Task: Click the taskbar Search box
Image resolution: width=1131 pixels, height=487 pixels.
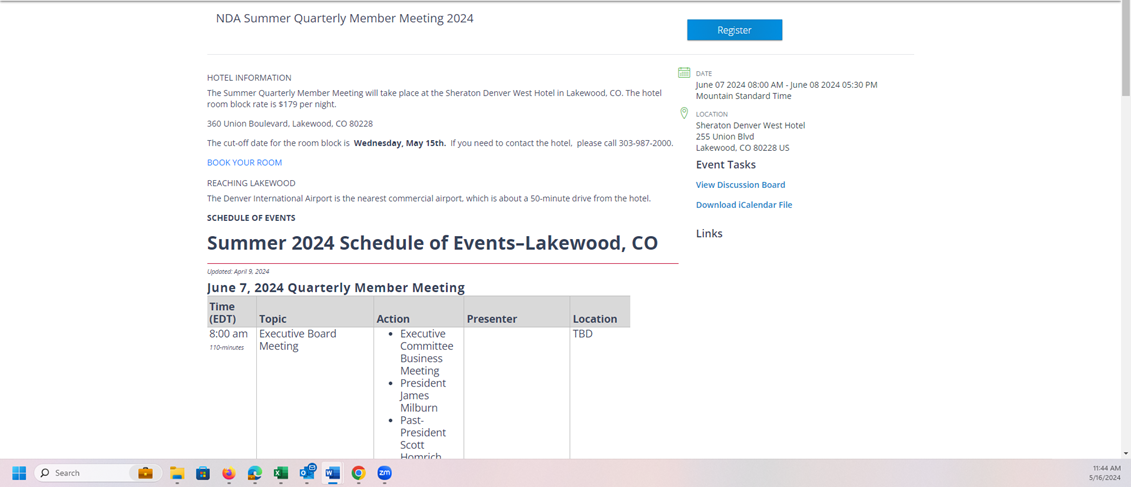Action: (x=85, y=473)
